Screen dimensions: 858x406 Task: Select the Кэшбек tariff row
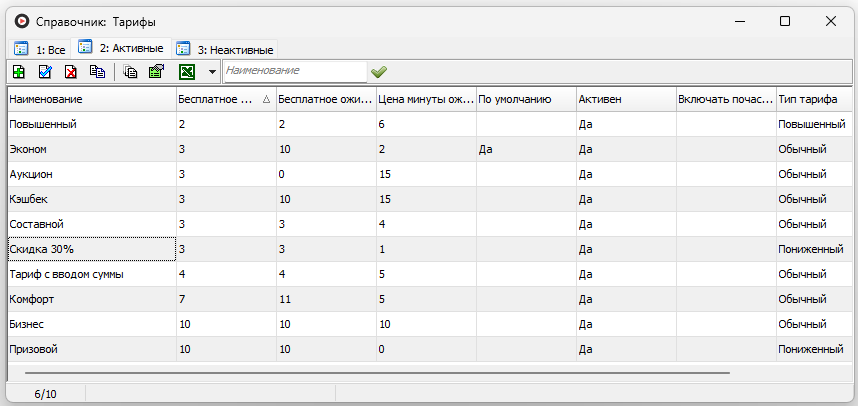pos(430,199)
